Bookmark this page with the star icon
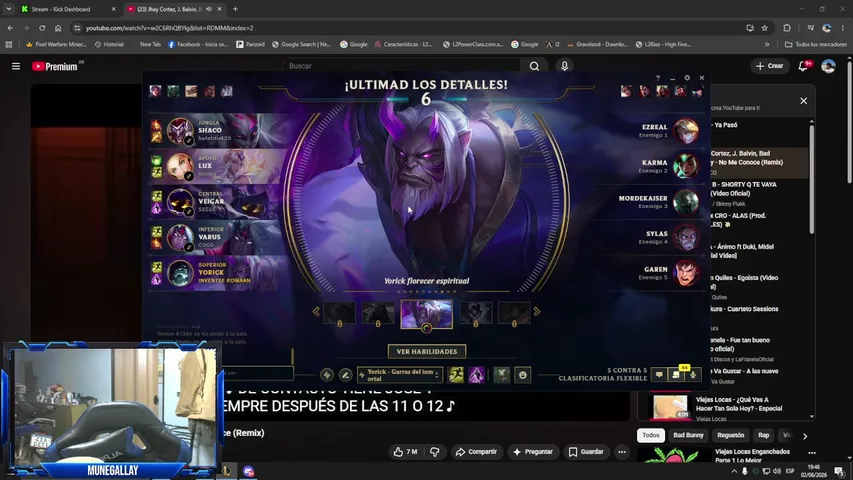The image size is (853, 480). (x=764, y=28)
